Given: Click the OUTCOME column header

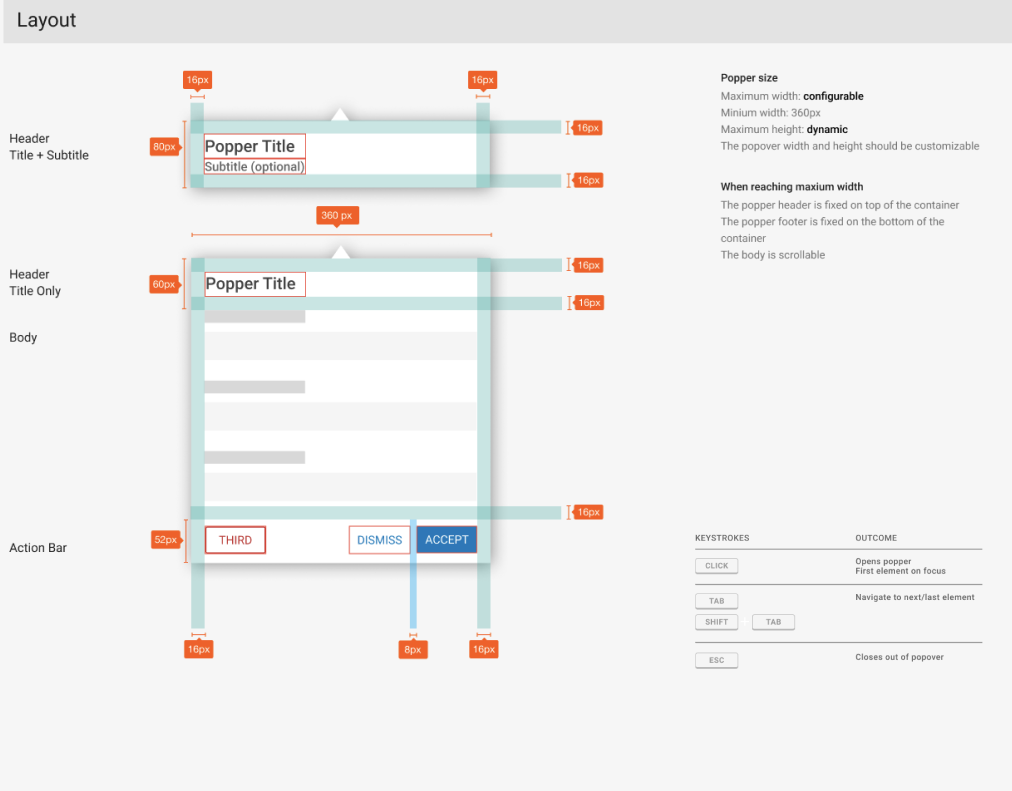Looking at the screenshot, I should [x=876, y=538].
